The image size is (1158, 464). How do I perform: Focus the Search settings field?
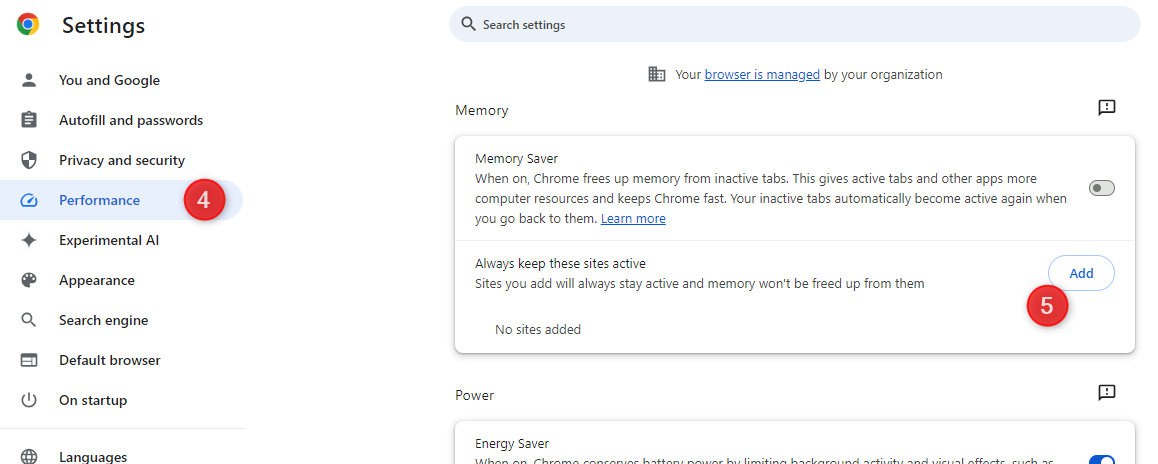(794, 24)
